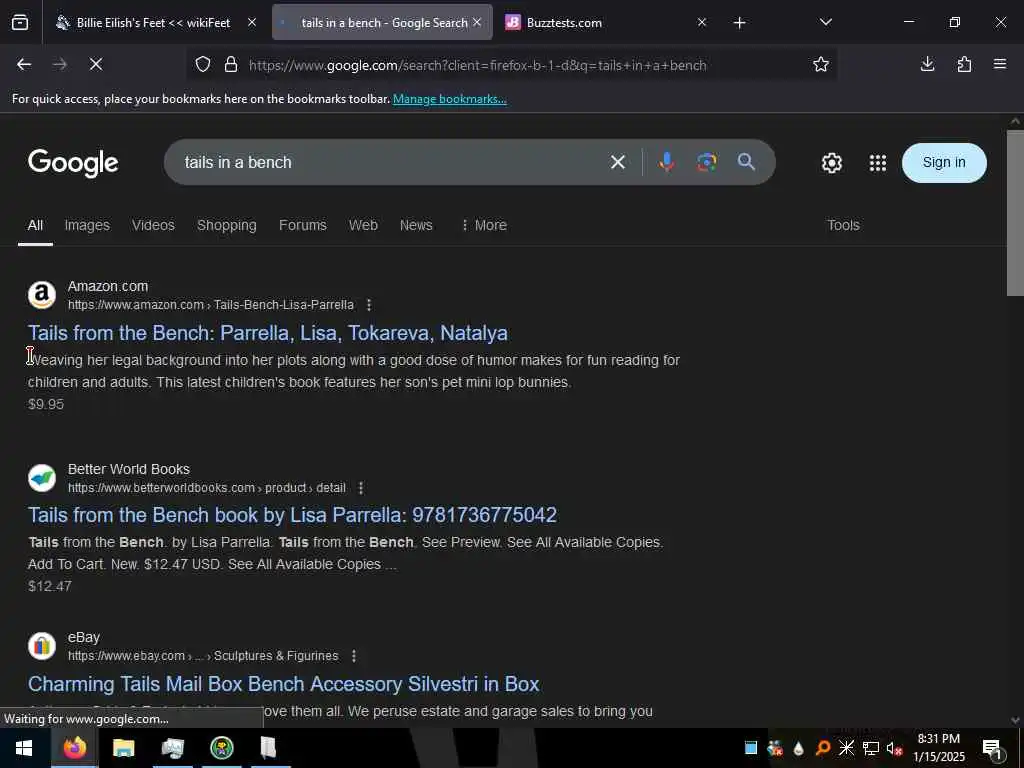Search by image with Google Lens
The height and width of the screenshot is (768, 1024).
[x=707, y=162]
